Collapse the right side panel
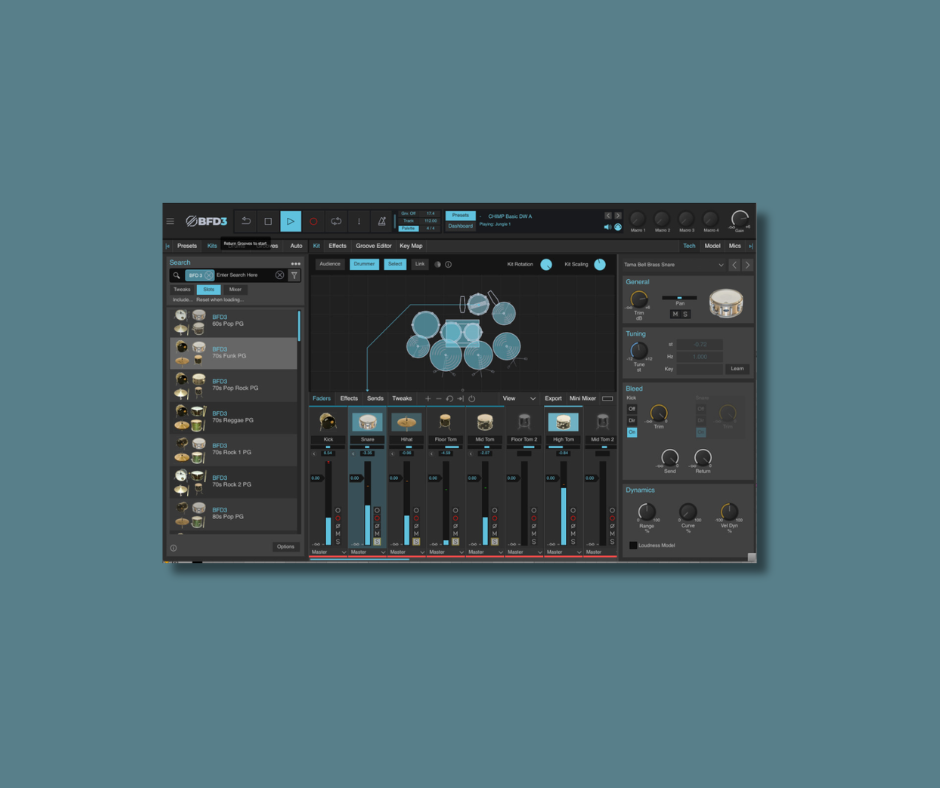 coord(750,246)
